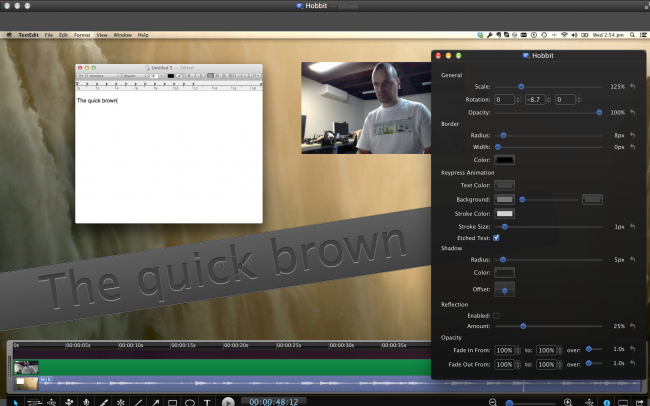
Task: Open the Window menu in the recording
Action: 122,35
